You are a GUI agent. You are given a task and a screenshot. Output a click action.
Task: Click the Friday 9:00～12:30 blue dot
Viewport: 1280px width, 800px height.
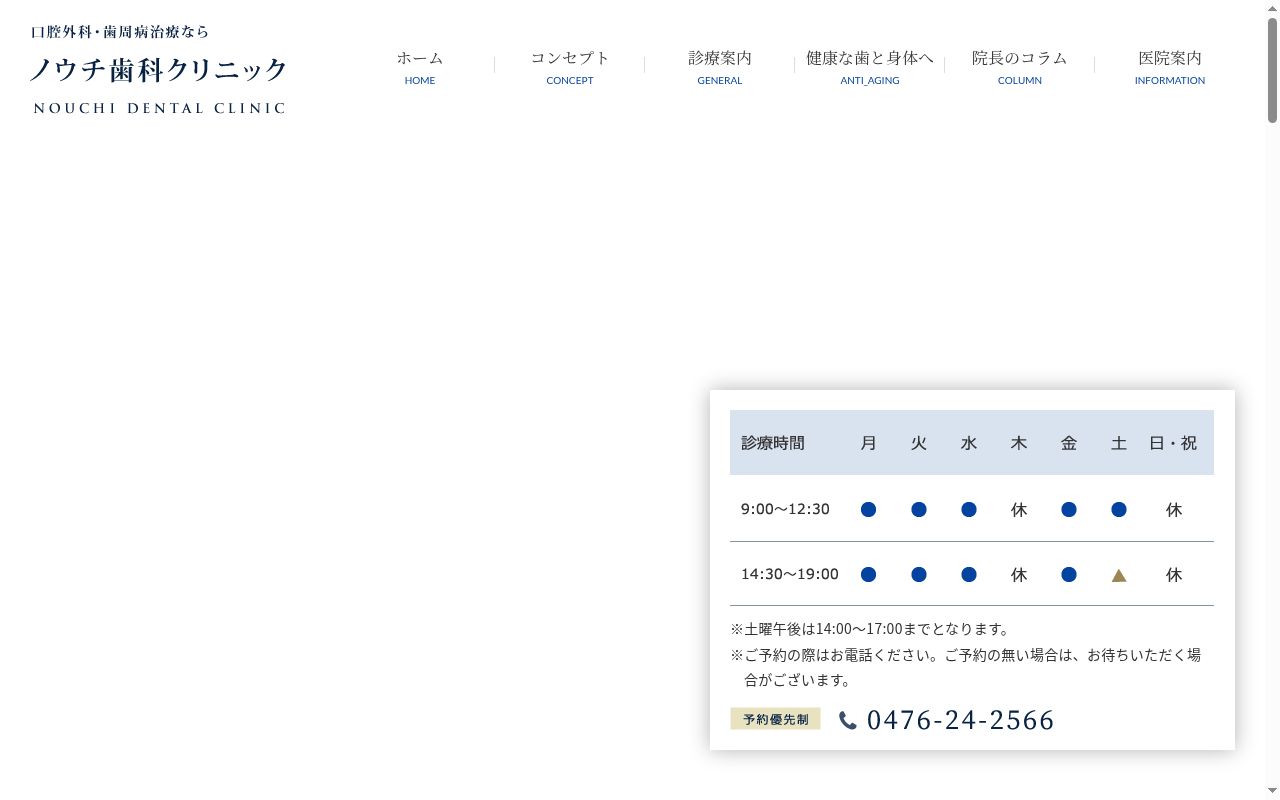tap(1069, 510)
